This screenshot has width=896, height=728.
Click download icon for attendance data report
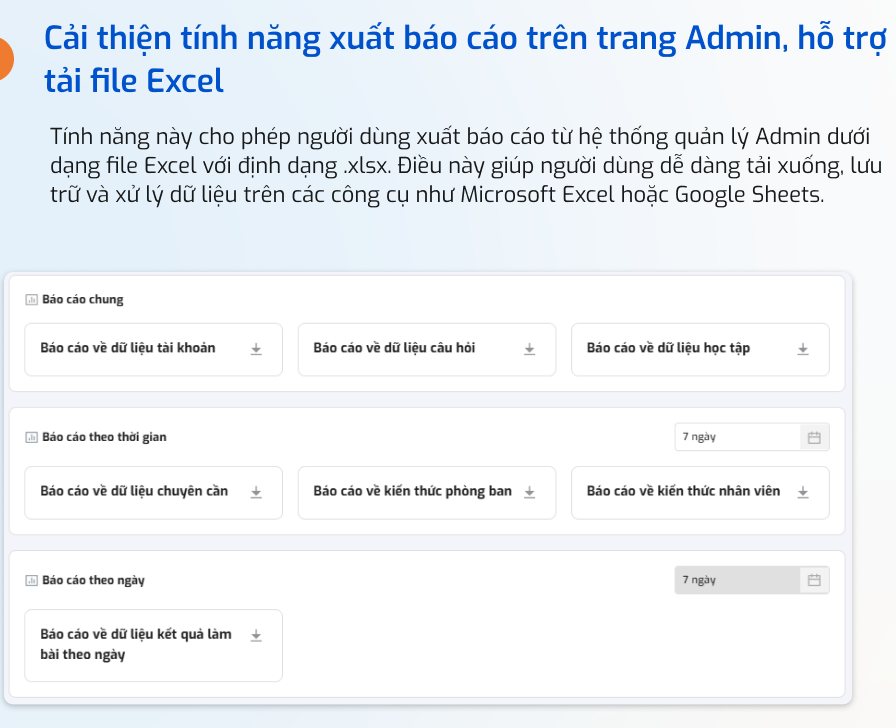[256, 492]
